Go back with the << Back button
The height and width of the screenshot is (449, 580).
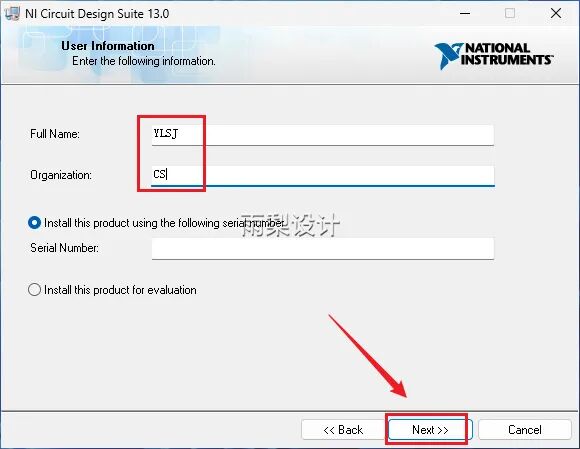tap(343, 430)
